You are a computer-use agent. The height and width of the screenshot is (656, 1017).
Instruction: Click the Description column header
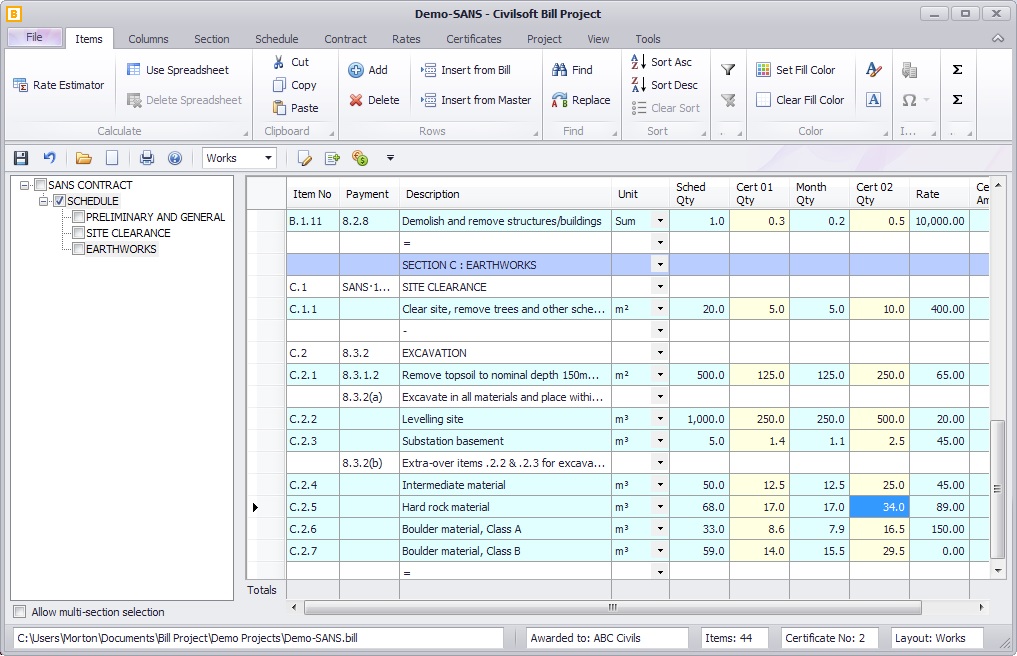pyautogui.click(x=505, y=194)
